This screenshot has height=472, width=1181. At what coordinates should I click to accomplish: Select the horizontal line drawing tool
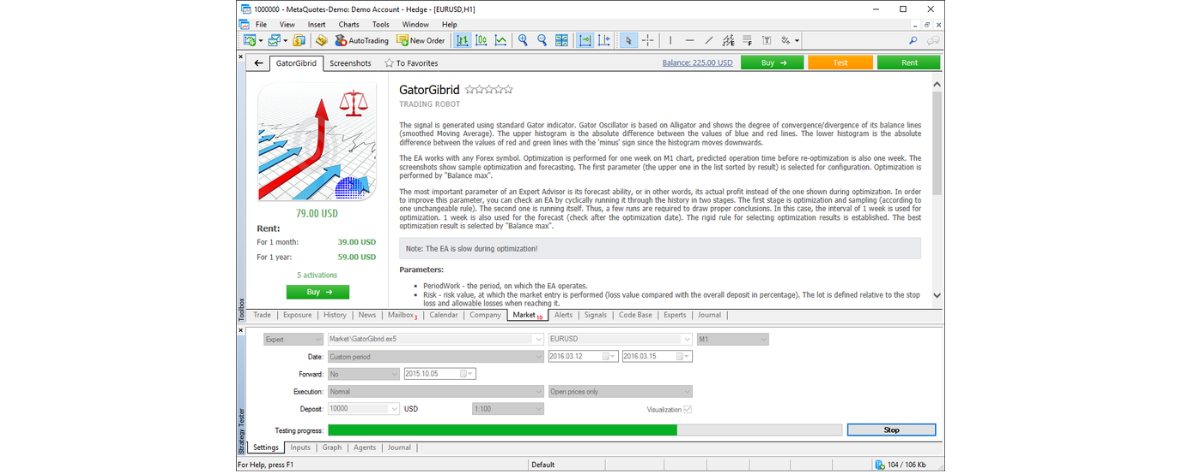click(689, 41)
